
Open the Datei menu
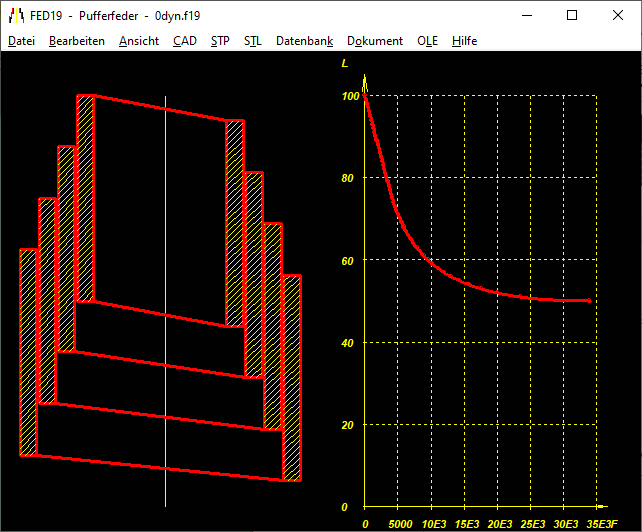click(21, 41)
